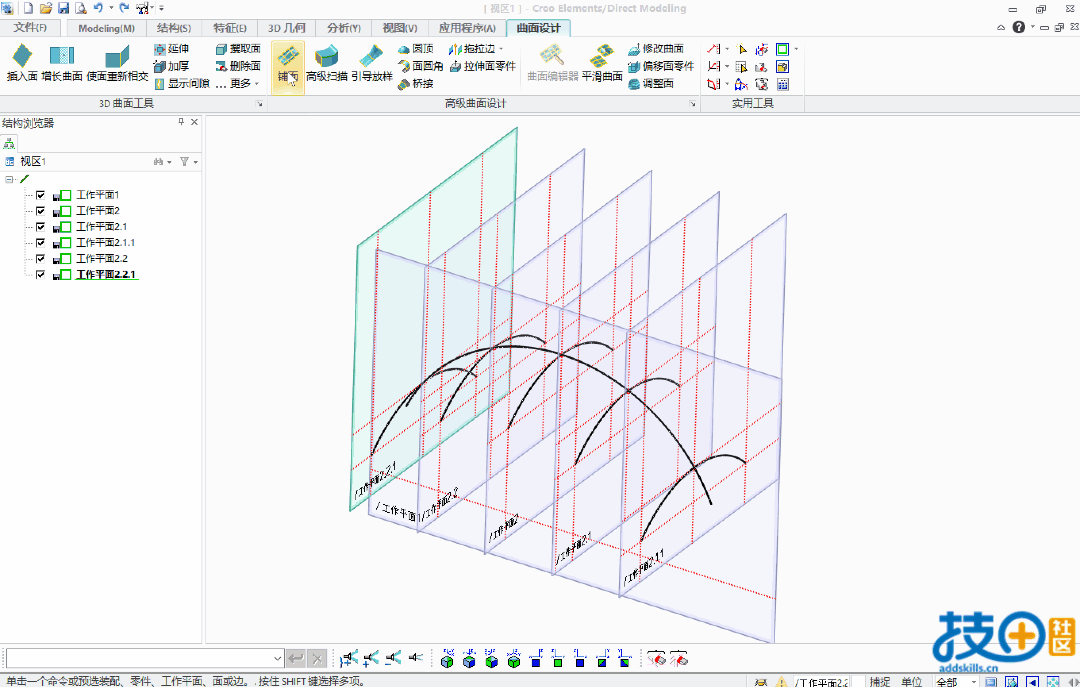1080x687 pixels.
Task: Click the structure tree icon in browser panel
Action: pyautogui.click(x=9, y=143)
